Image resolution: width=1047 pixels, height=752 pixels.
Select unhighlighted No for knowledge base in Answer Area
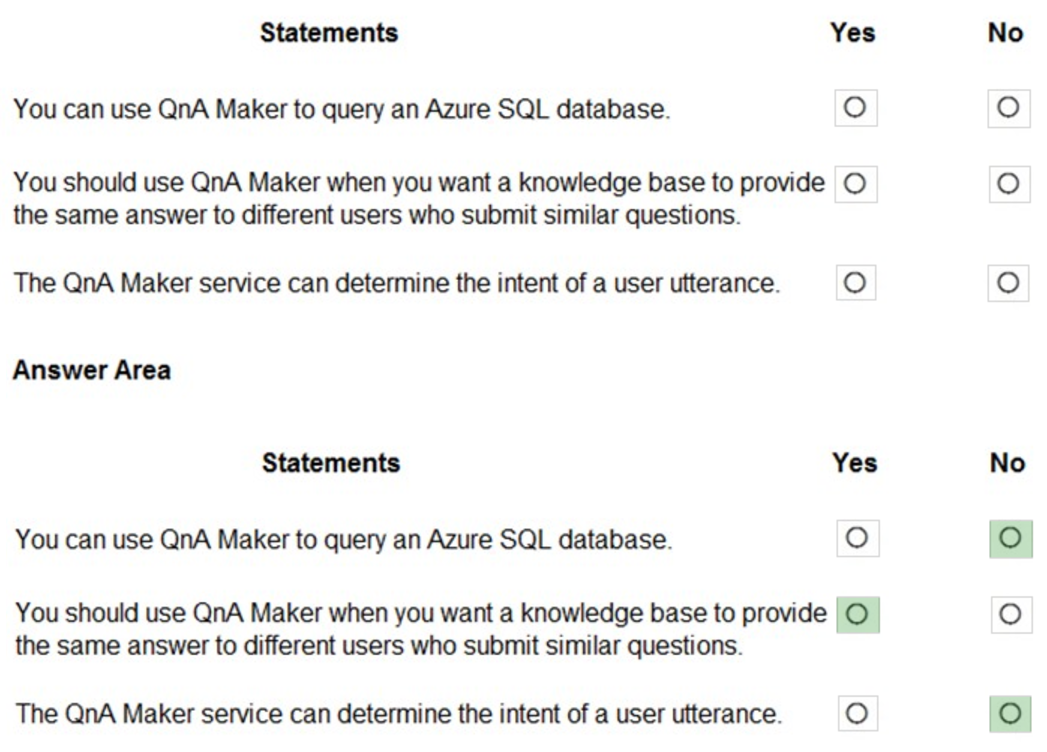click(1010, 612)
